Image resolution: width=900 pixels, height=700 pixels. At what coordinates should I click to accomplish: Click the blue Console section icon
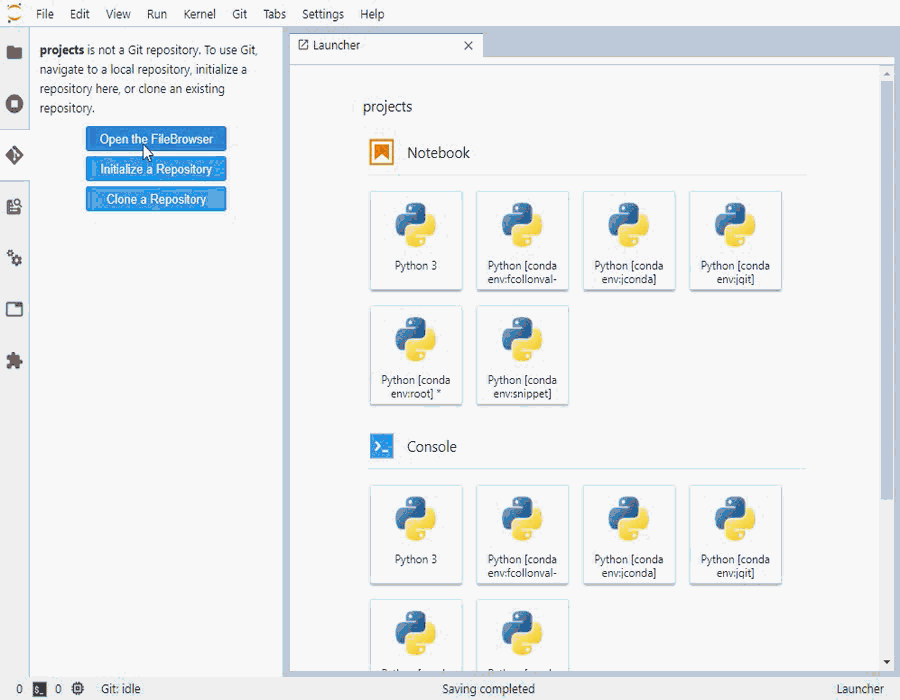pos(382,446)
